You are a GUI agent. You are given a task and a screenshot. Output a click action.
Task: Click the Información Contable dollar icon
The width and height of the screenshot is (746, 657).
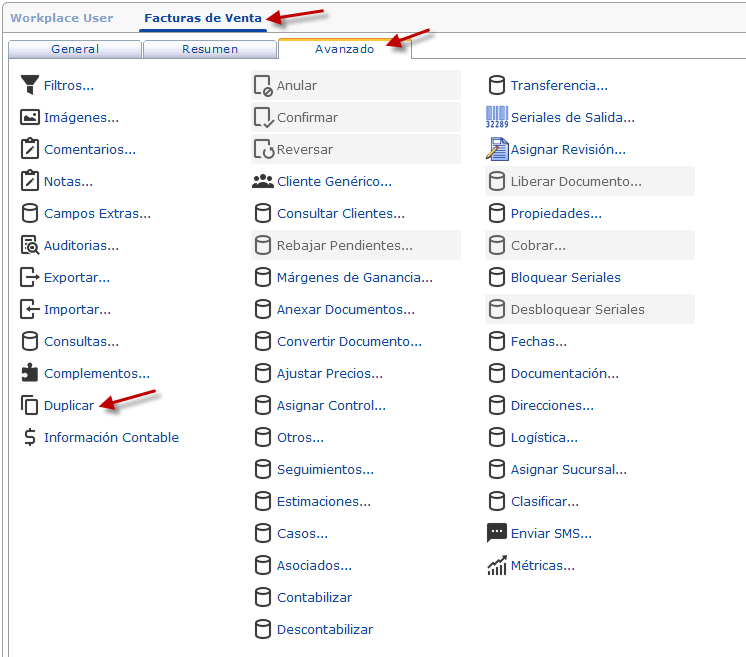tap(29, 437)
